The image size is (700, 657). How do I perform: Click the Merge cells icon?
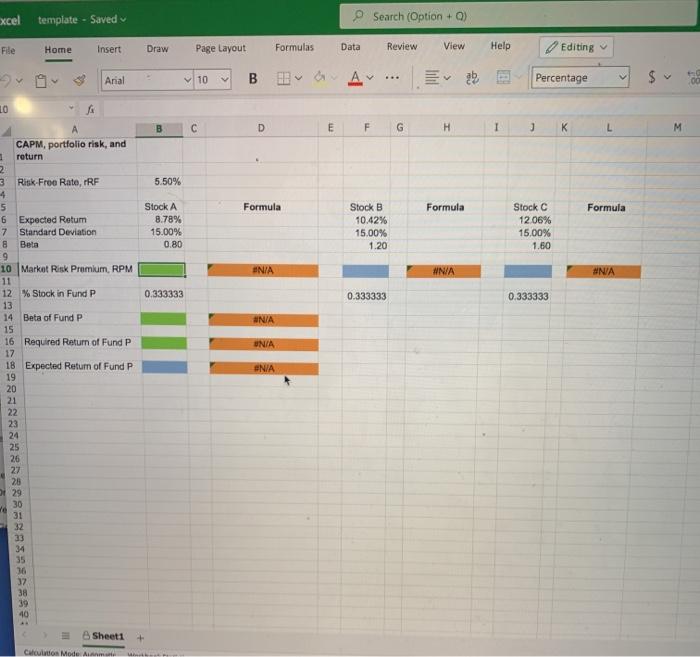click(504, 77)
